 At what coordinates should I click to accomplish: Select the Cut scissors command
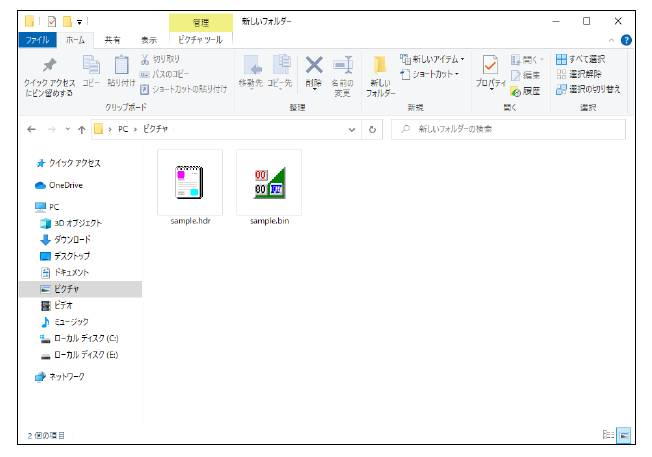point(160,59)
